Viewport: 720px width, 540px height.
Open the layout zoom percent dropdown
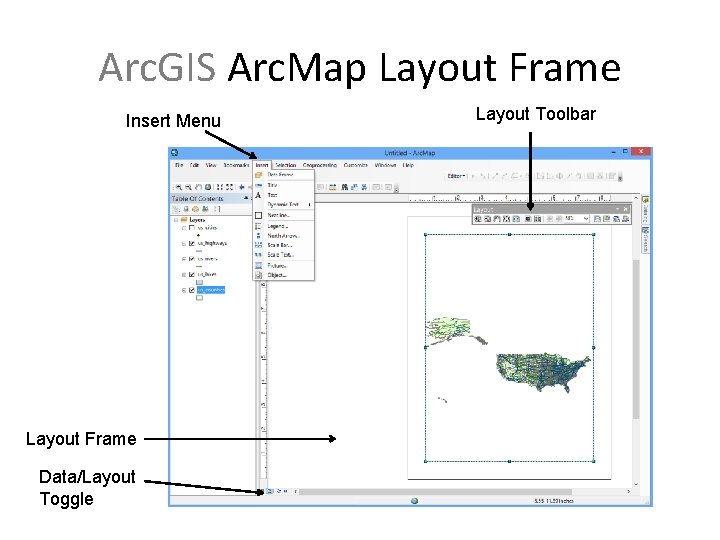pyautogui.click(x=586, y=219)
